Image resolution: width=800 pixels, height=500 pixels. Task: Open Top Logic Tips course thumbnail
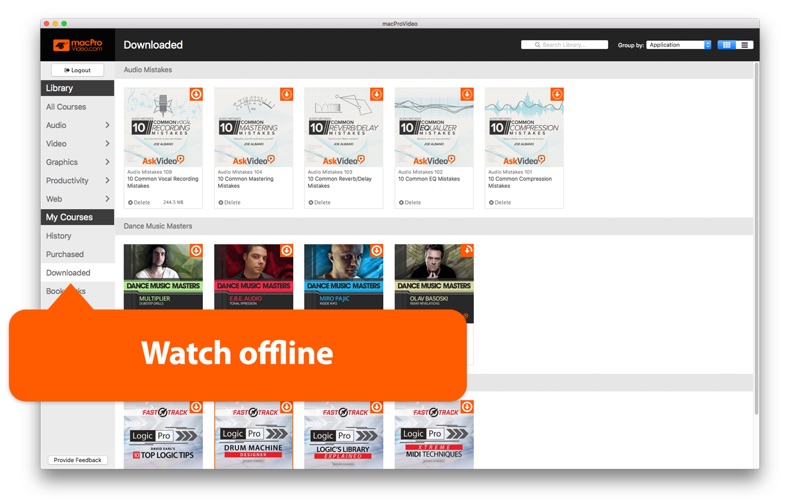[x=163, y=435]
